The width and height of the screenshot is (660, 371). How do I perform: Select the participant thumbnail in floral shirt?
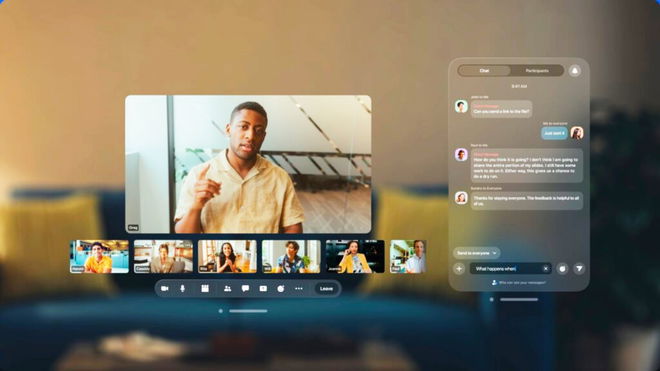pyautogui.click(x=291, y=256)
